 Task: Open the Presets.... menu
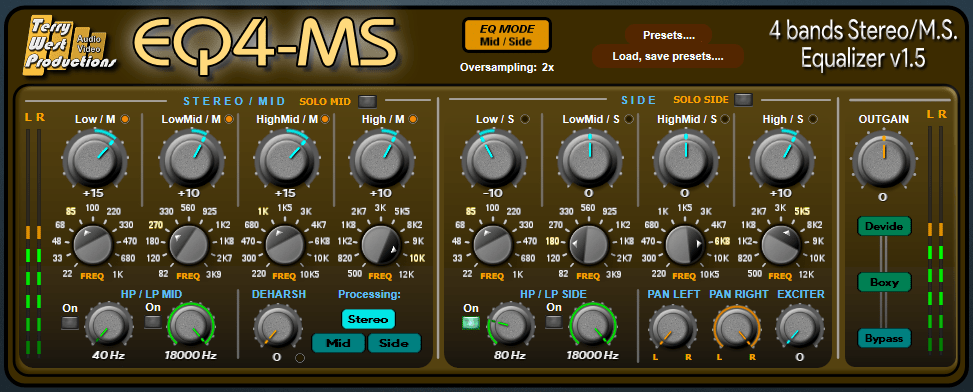click(668, 35)
